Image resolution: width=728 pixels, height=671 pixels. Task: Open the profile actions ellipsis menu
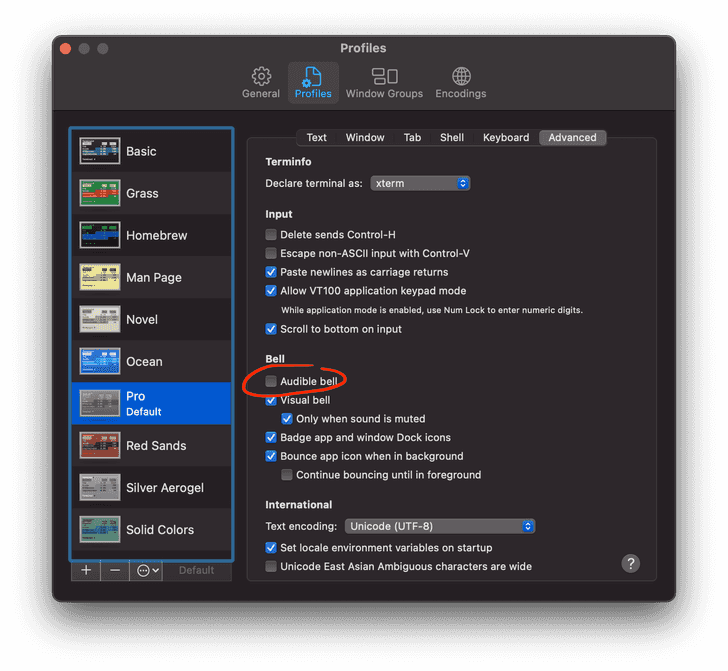[x=147, y=570]
